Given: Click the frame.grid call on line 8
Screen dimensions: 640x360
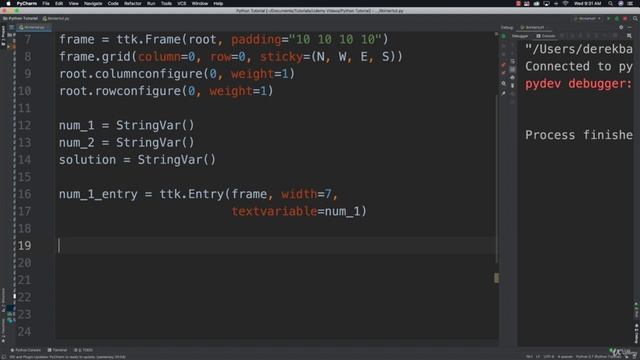Looking at the screenshot, I should 231,56.
